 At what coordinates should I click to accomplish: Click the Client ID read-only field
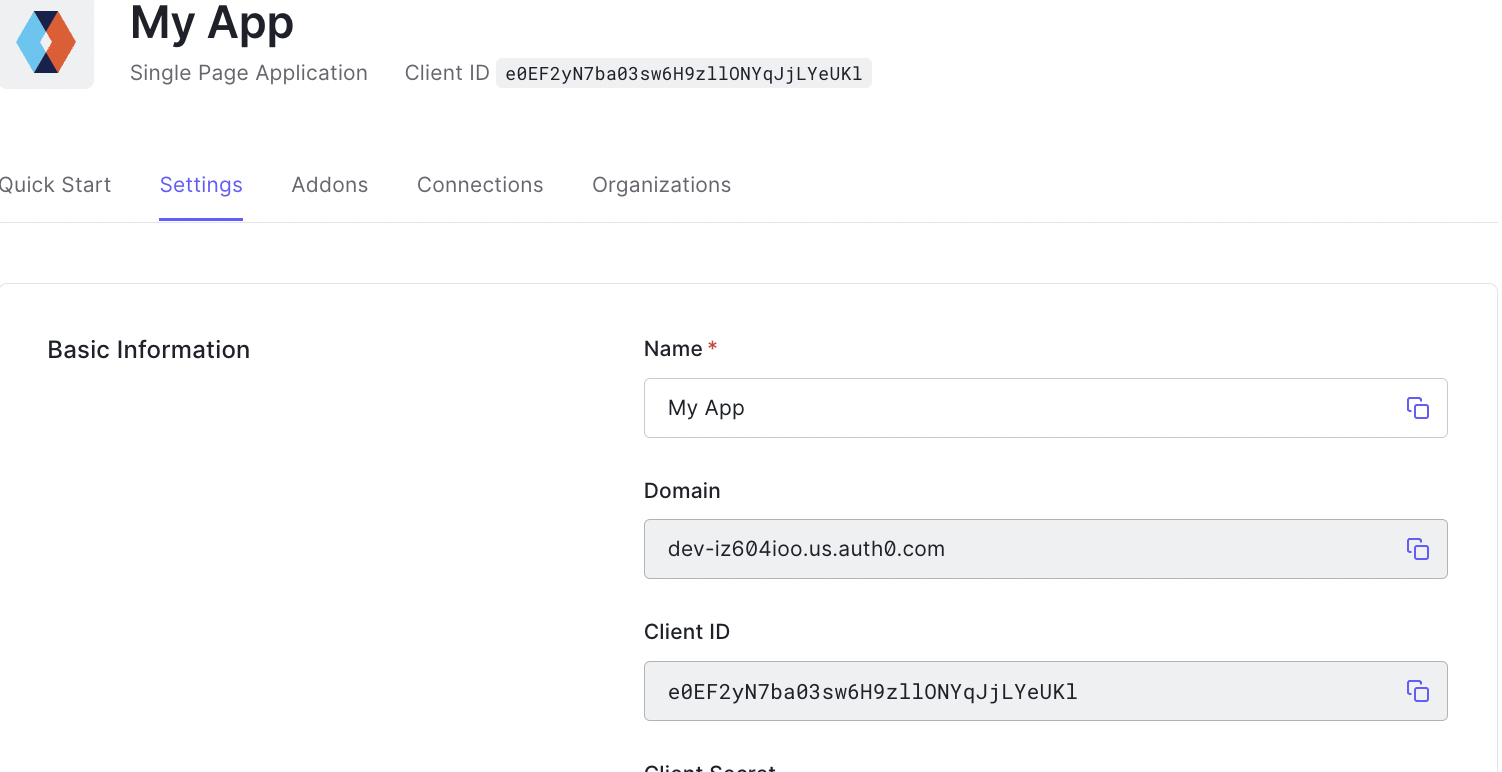coord(1045,691)
